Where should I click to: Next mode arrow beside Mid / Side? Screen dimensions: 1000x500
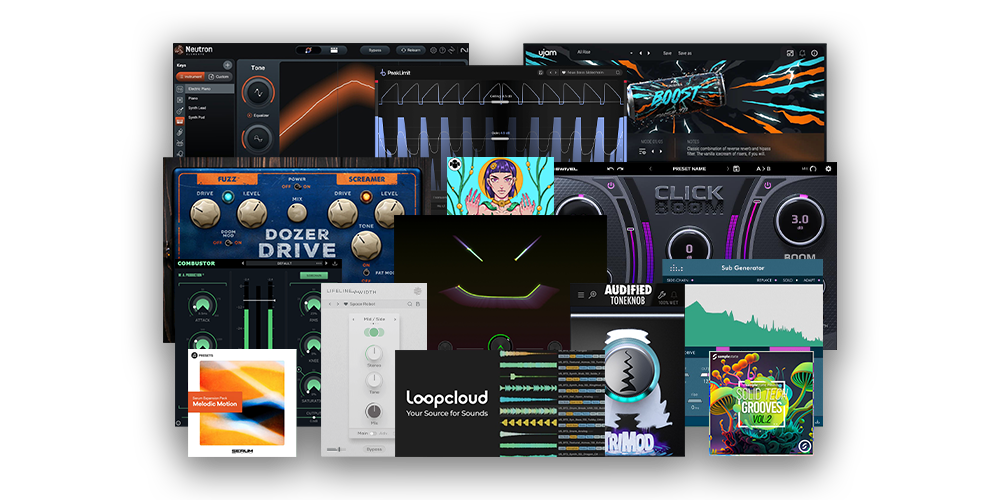(x=395, y=319)
